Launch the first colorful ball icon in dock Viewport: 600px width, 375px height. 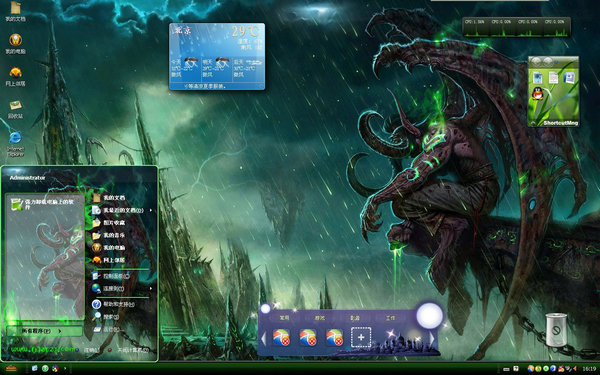(281, 338)
